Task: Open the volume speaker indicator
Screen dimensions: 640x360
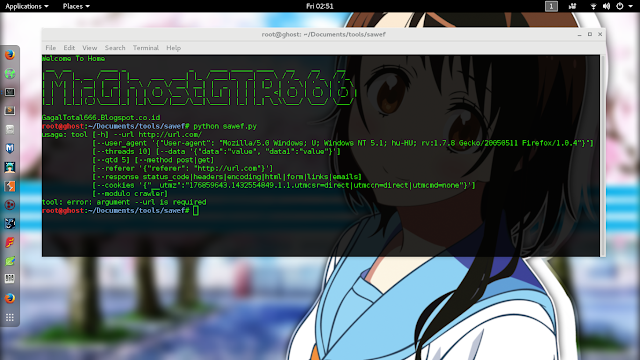Action: [607, 6]
